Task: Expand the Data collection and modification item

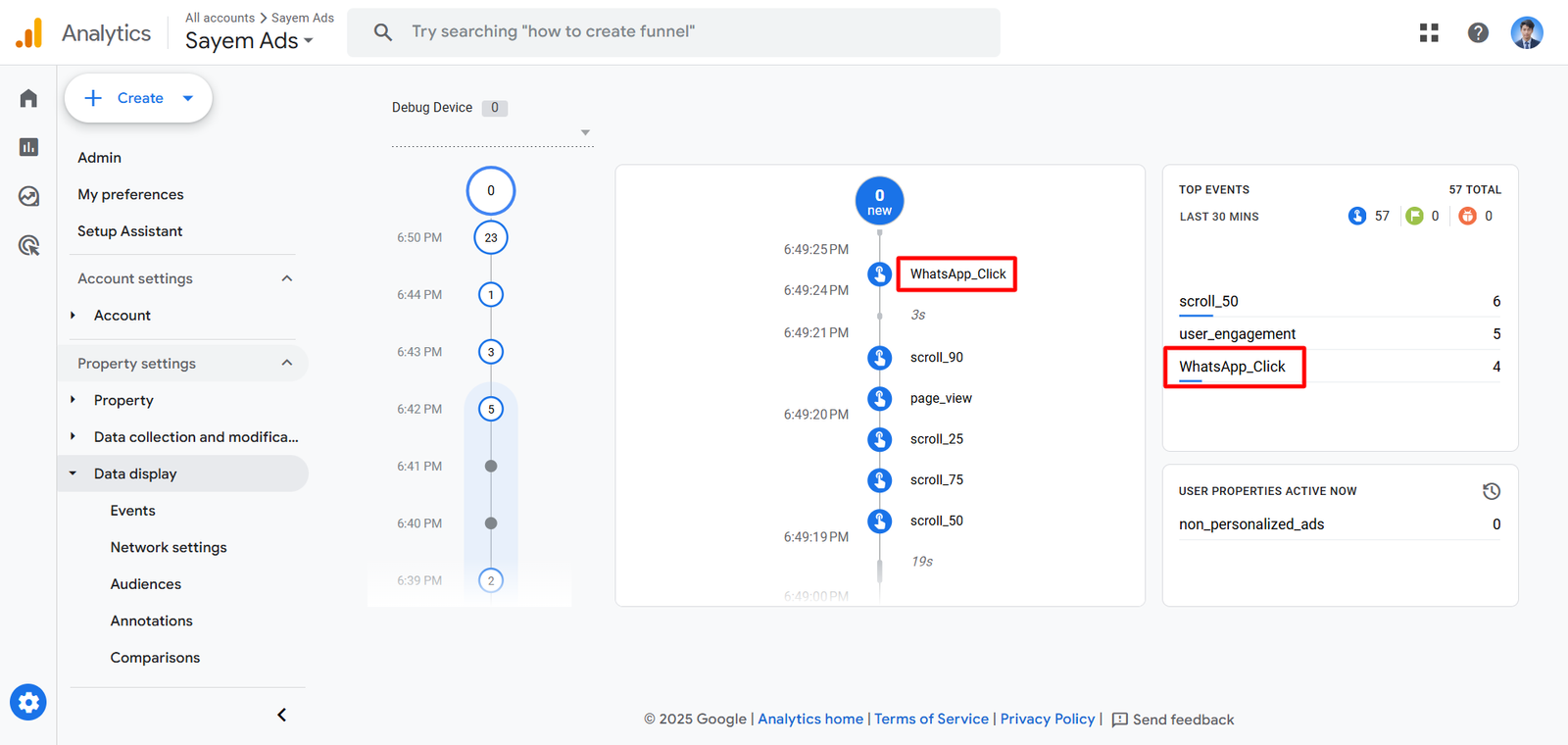Action: click(x=195, y=437)
